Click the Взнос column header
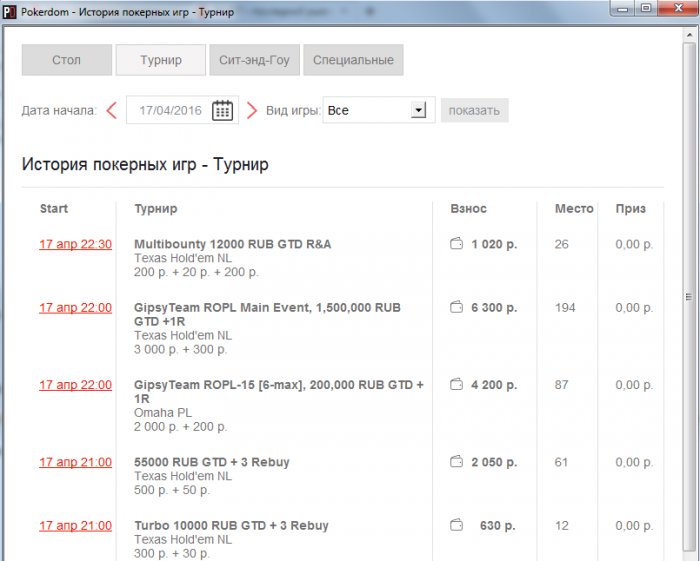The image size is (700, 561). tap(468, 208)
